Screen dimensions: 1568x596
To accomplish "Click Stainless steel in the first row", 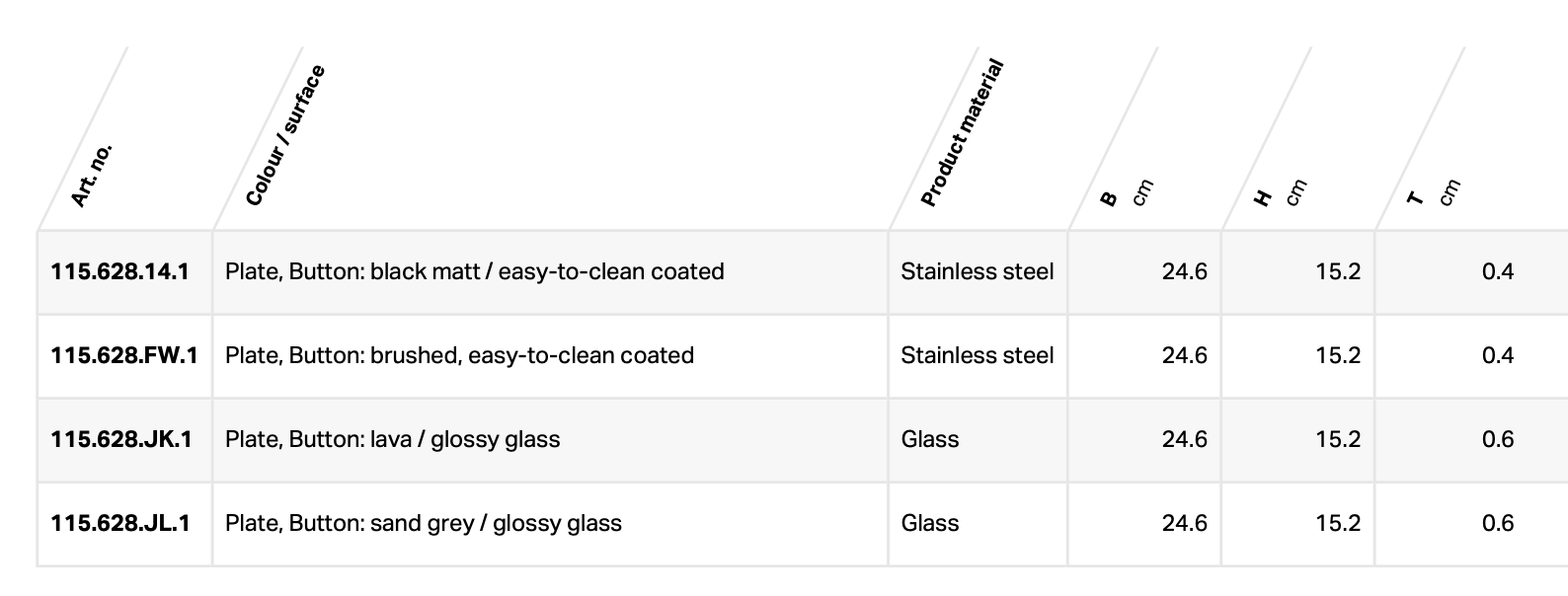I will [977, 271].
